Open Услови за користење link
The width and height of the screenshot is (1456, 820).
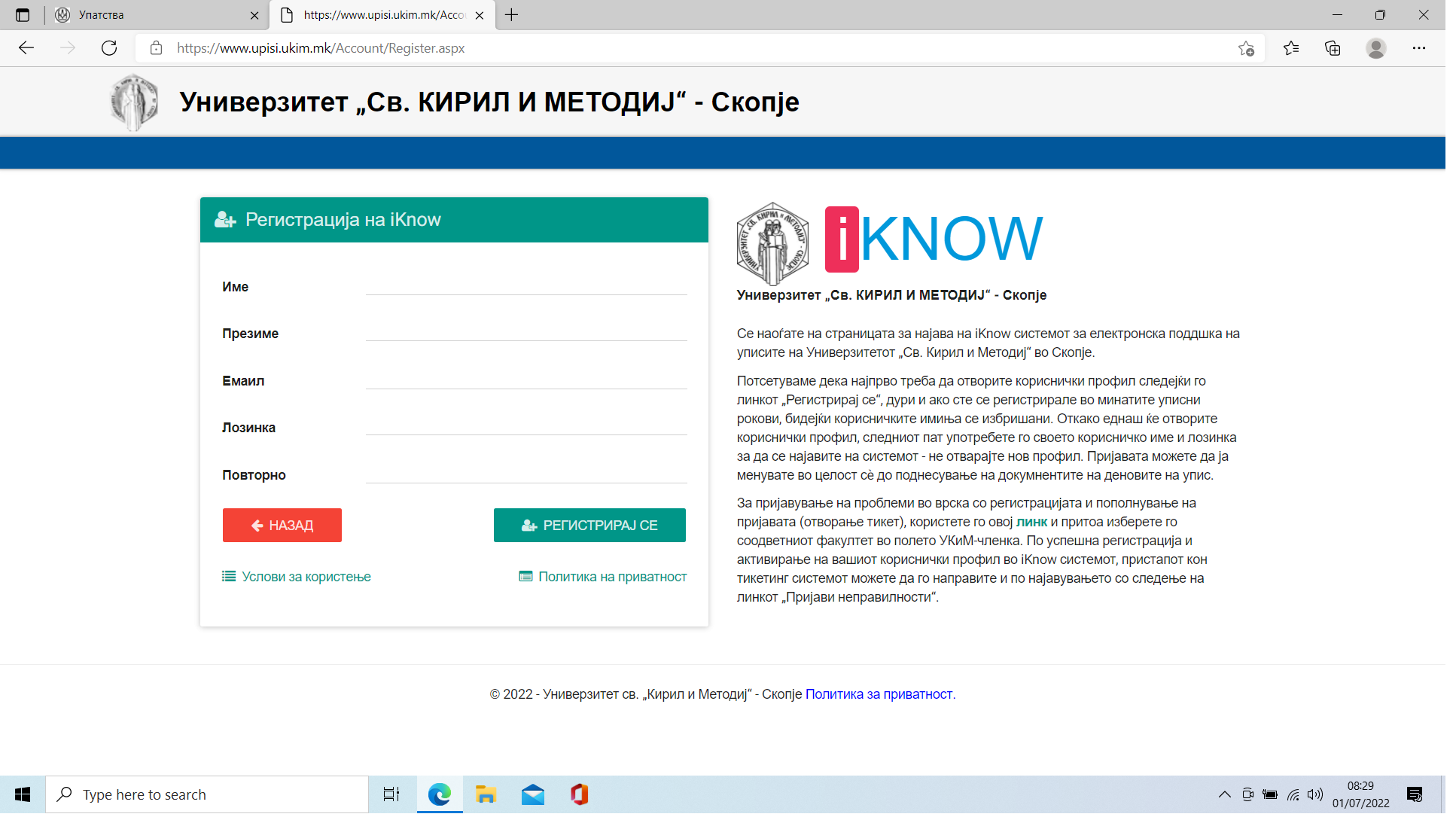coord(297,577)
